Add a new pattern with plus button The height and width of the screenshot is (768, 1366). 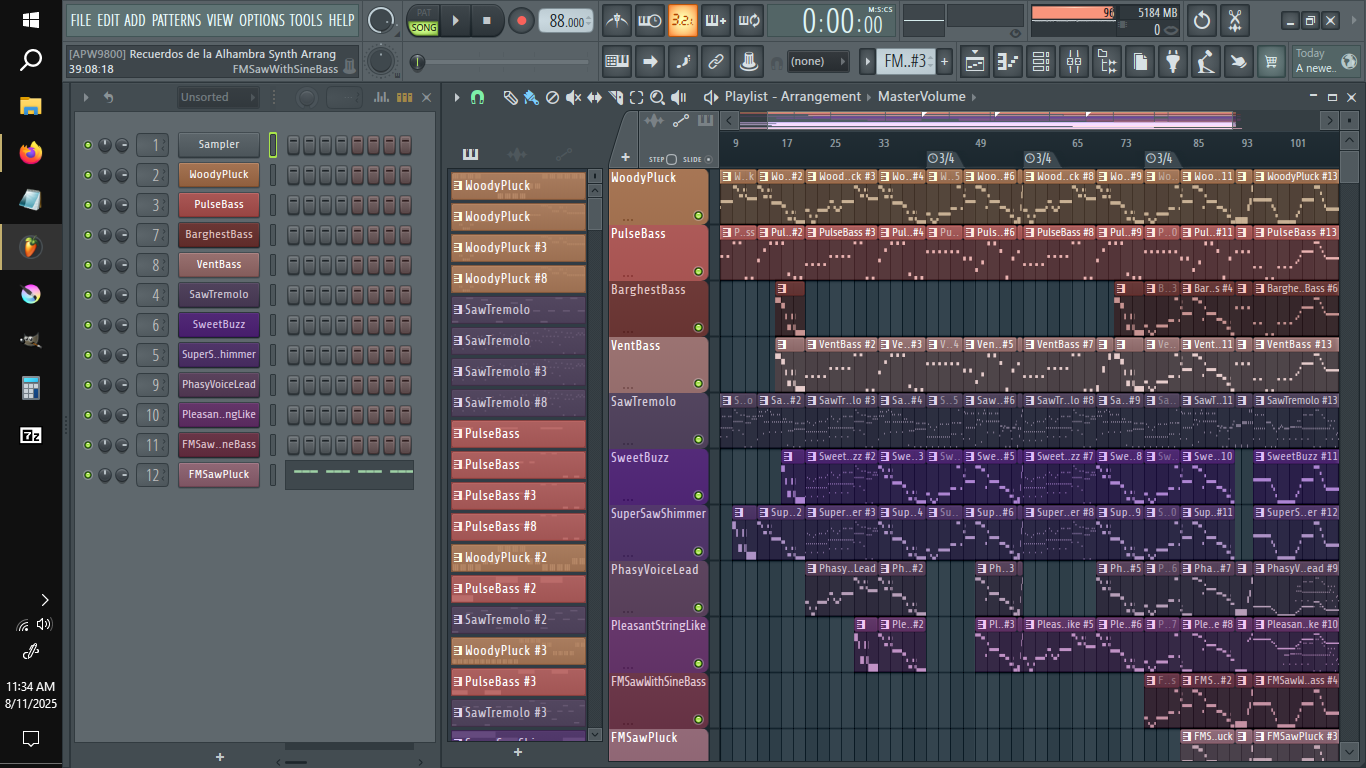click(x=944, y=62)
